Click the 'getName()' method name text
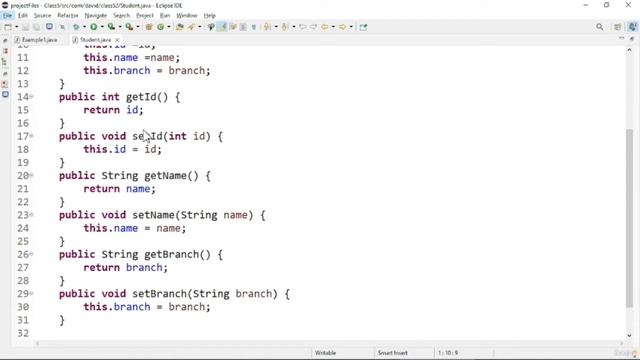The image size is (640, 360). 171,176
